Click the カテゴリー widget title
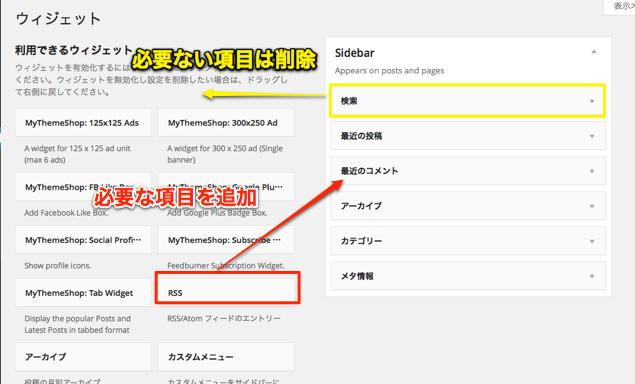This screenshot has width=635, height=384. pos(361,241)
